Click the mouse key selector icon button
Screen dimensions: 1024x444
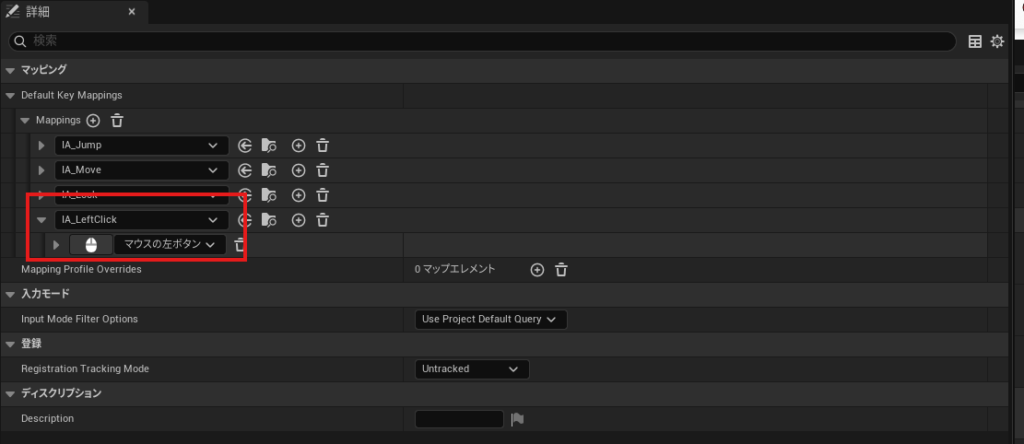tap(91, 245)
